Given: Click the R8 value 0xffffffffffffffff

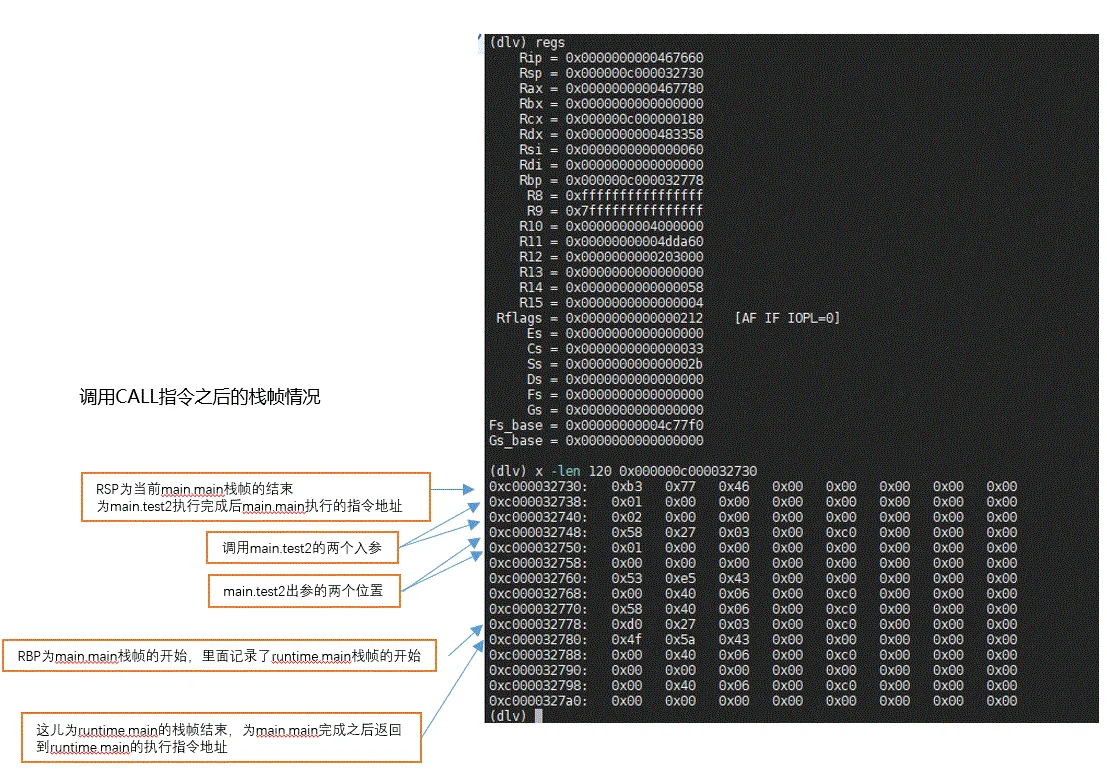Looking at the screenshot, I should (x=634, y=195).
